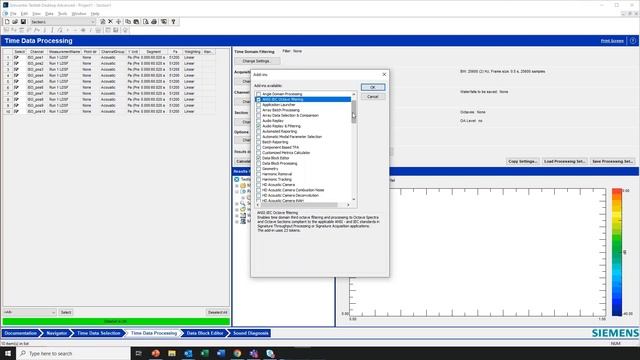Expand the first folder node in results tree

[237, 185]
